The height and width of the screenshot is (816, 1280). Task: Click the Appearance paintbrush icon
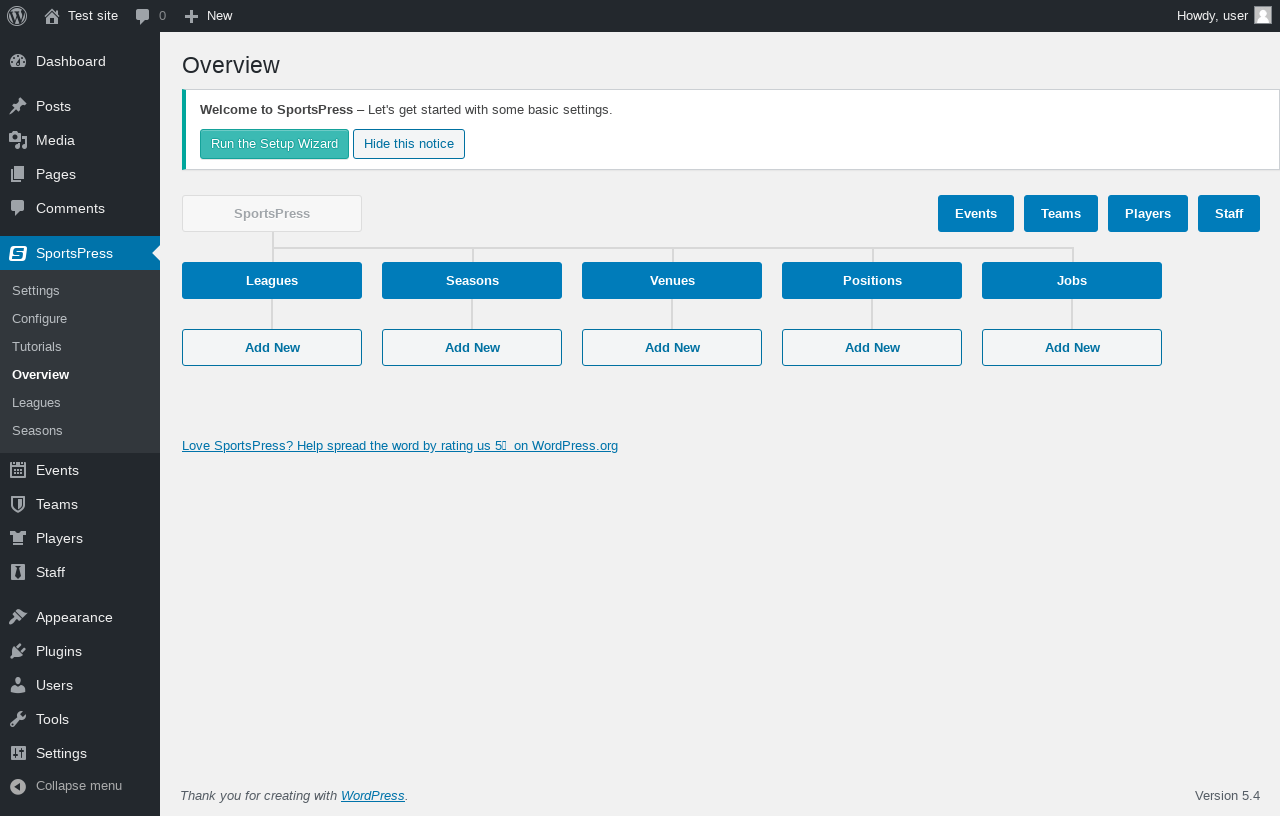(x=18, y=617)
